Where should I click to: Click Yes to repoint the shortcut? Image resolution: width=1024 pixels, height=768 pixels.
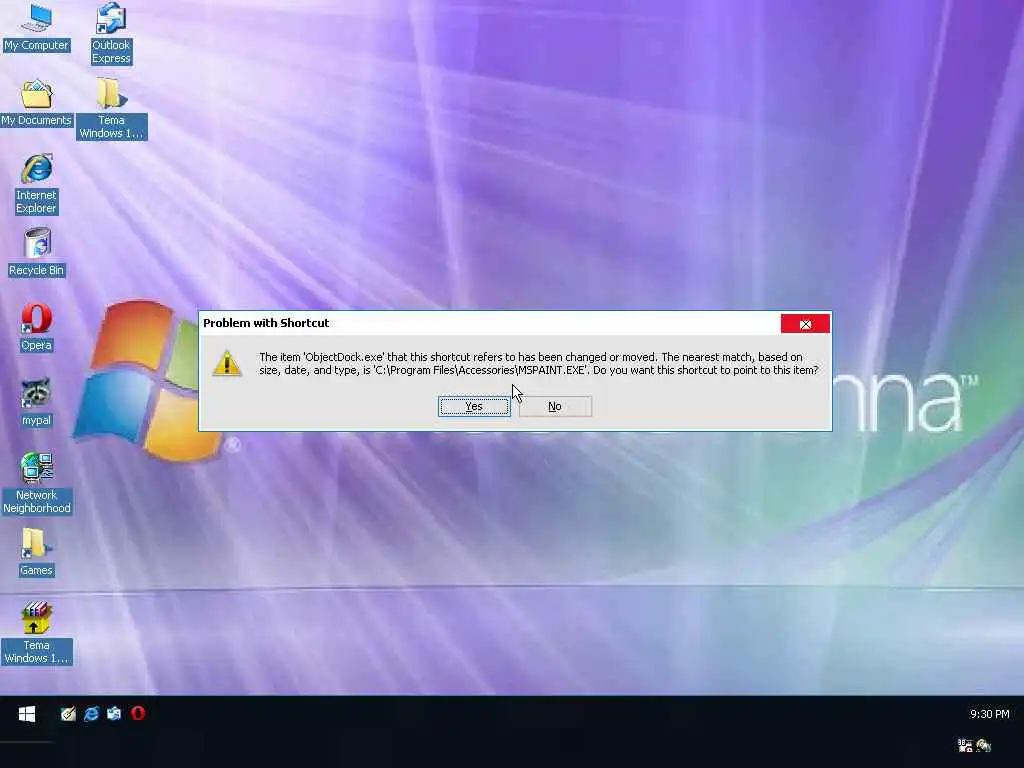pos(474,406)
